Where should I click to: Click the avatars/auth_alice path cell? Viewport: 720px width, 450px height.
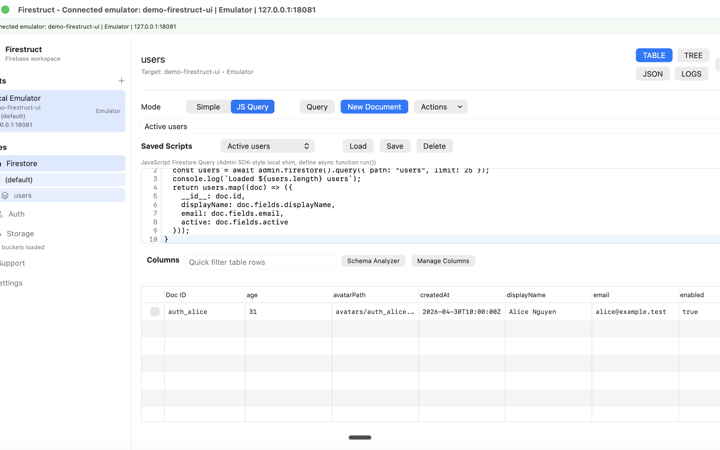[375, 312]
